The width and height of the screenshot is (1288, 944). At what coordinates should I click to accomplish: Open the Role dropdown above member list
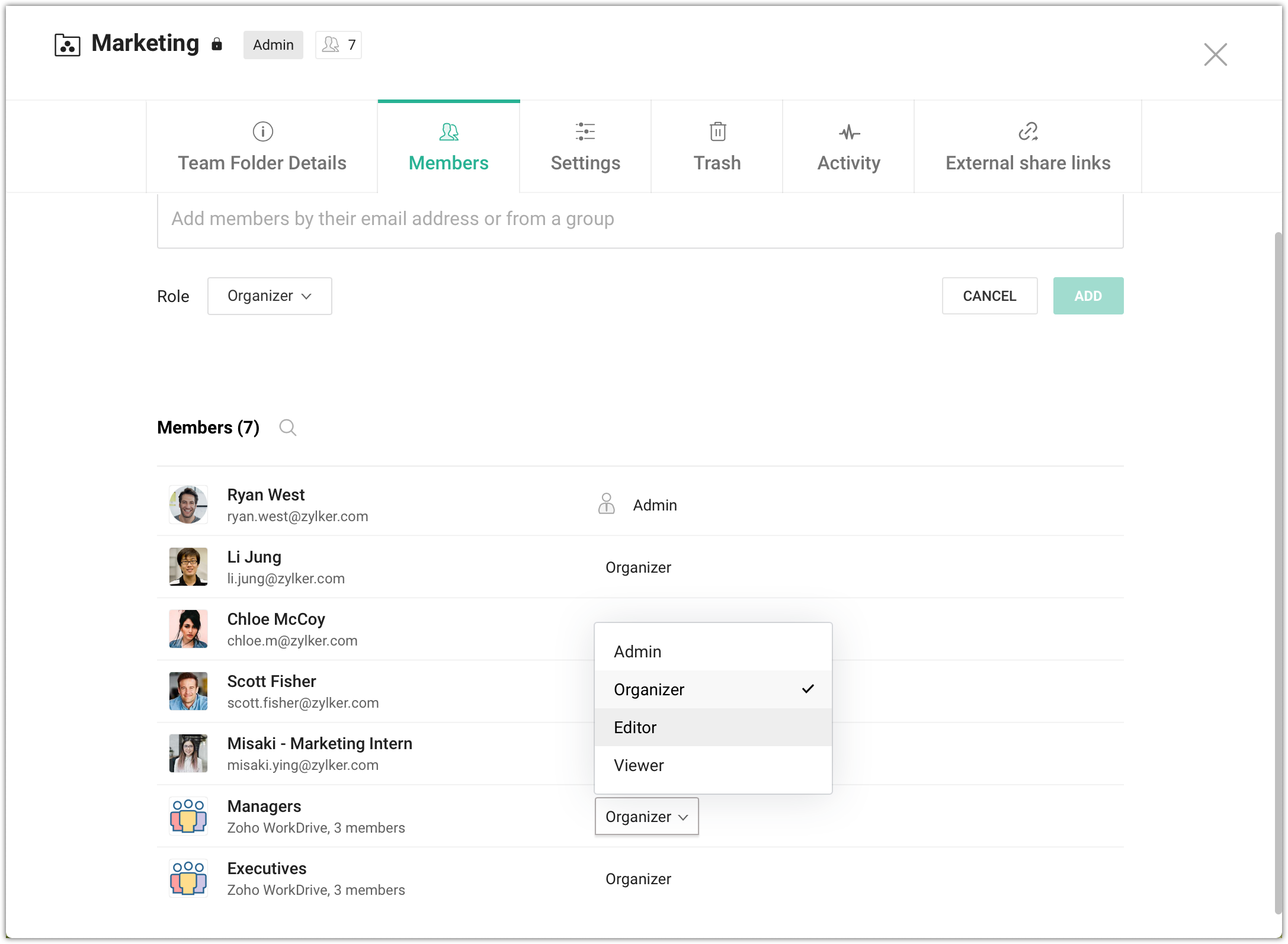click(x=270, y=296)
